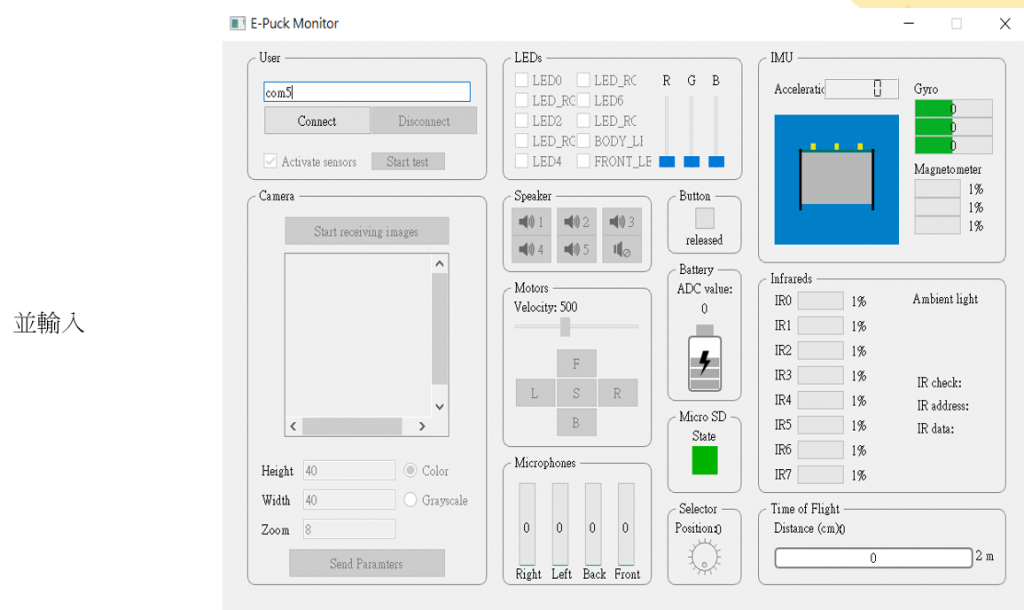Minimize the E-Puck Monitor window
This screenshot has height=610, width=1024.
pyautogui.click(x=908, y=24)
